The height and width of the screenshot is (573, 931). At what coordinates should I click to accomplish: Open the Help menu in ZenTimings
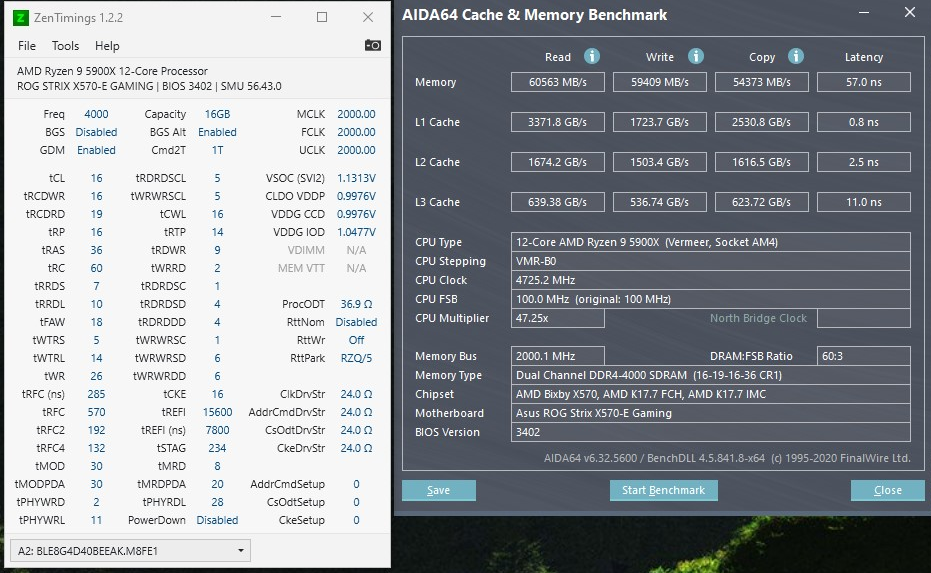click(107, 46)
